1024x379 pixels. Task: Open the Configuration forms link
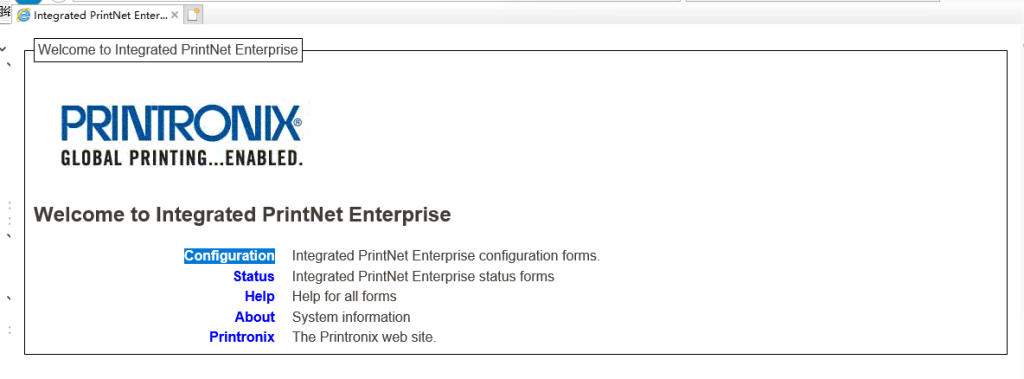tap(229, 256)
